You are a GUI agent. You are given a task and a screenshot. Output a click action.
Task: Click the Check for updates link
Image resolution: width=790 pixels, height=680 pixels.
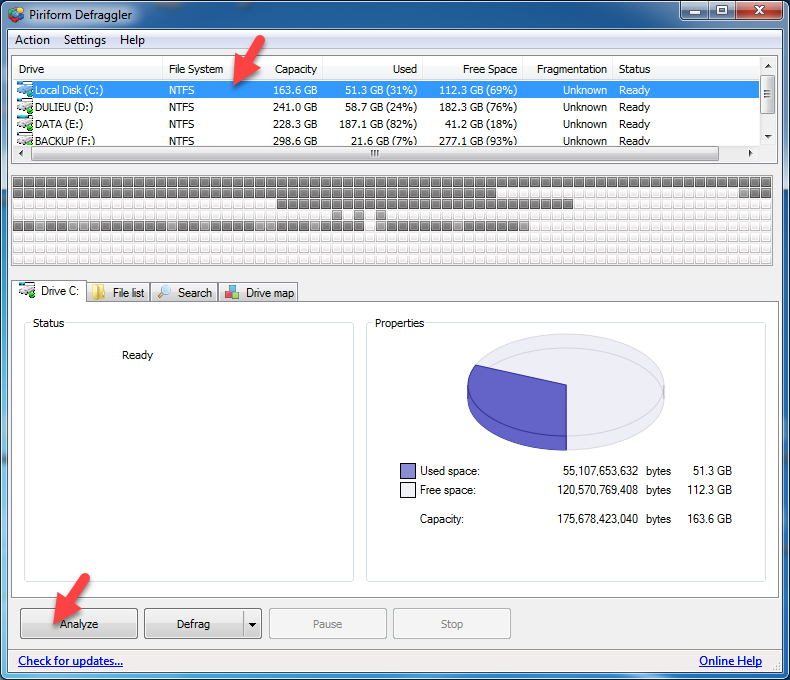[x=70, y=661]
